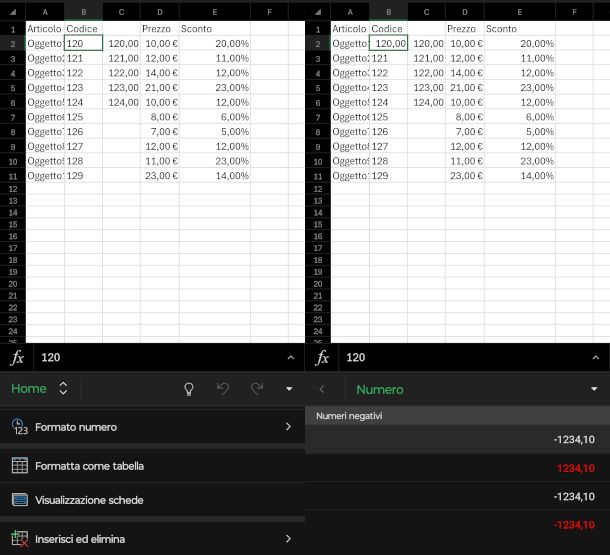Tap the lightbulb Tell Me icon
Viewport: 610px width, 555px height.
189,389
